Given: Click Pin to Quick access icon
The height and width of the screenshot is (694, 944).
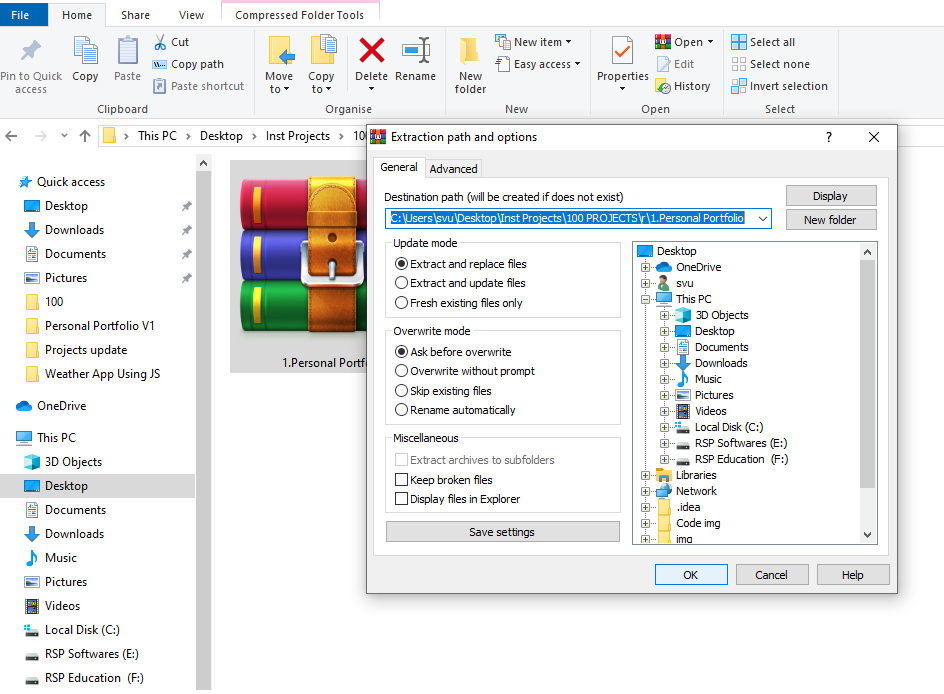Looking at the screenshot, I should [31, 52].
